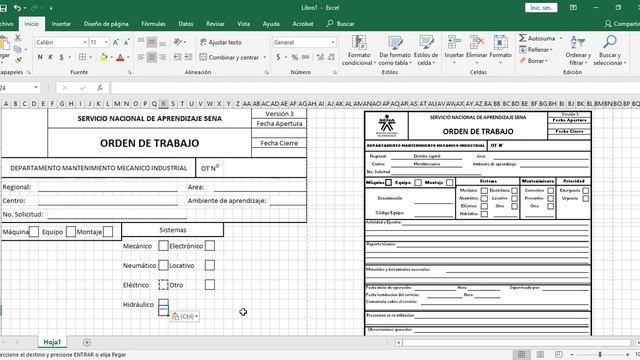Image resolution: width=640 pixels, height=360 pixels.
Task: Open the font color A
Action: 120,58
